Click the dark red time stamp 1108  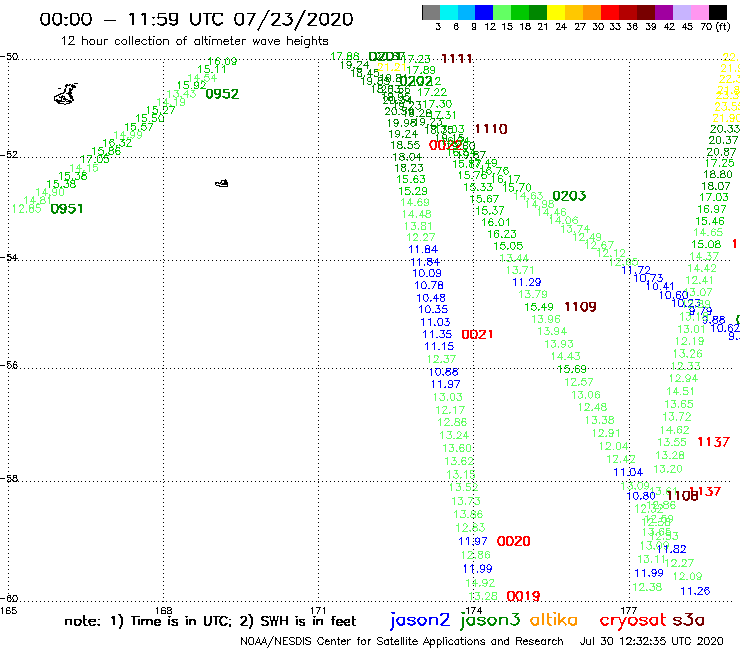682,496
